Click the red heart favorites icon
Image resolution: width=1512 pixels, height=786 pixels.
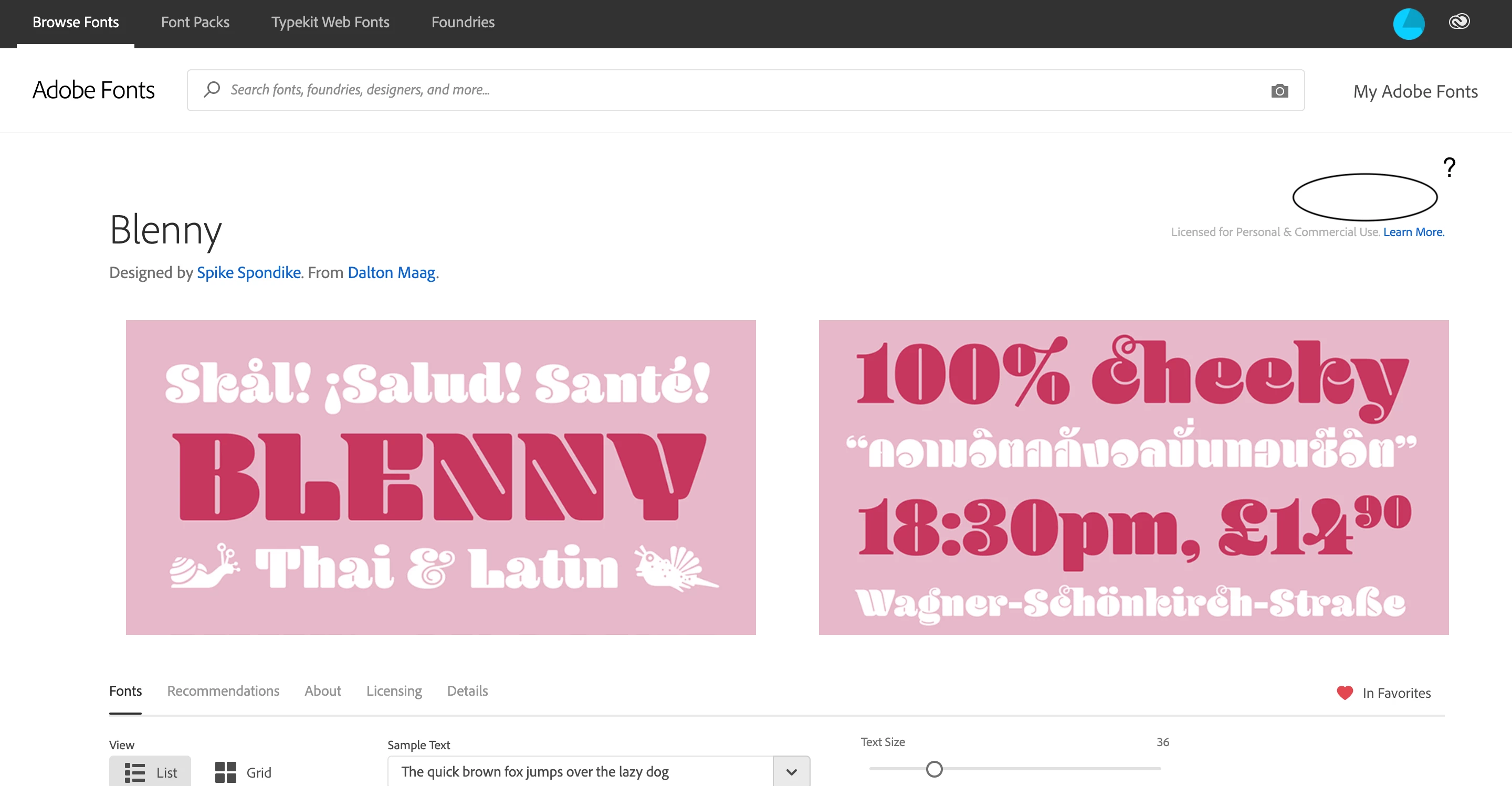click(x=1345, y=693)
